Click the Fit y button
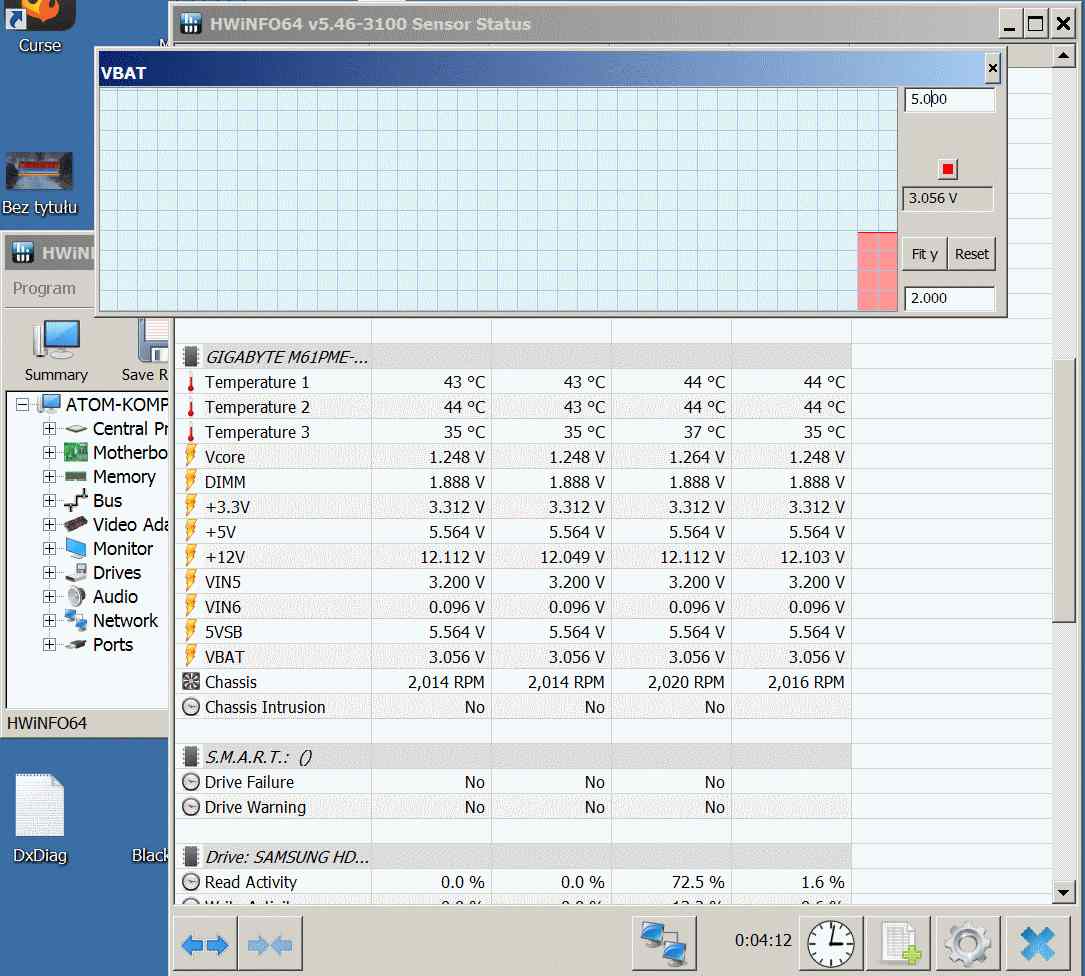The height and width of the screenshot is (976, 1085). pyautogui.click(x=924, y=254)
